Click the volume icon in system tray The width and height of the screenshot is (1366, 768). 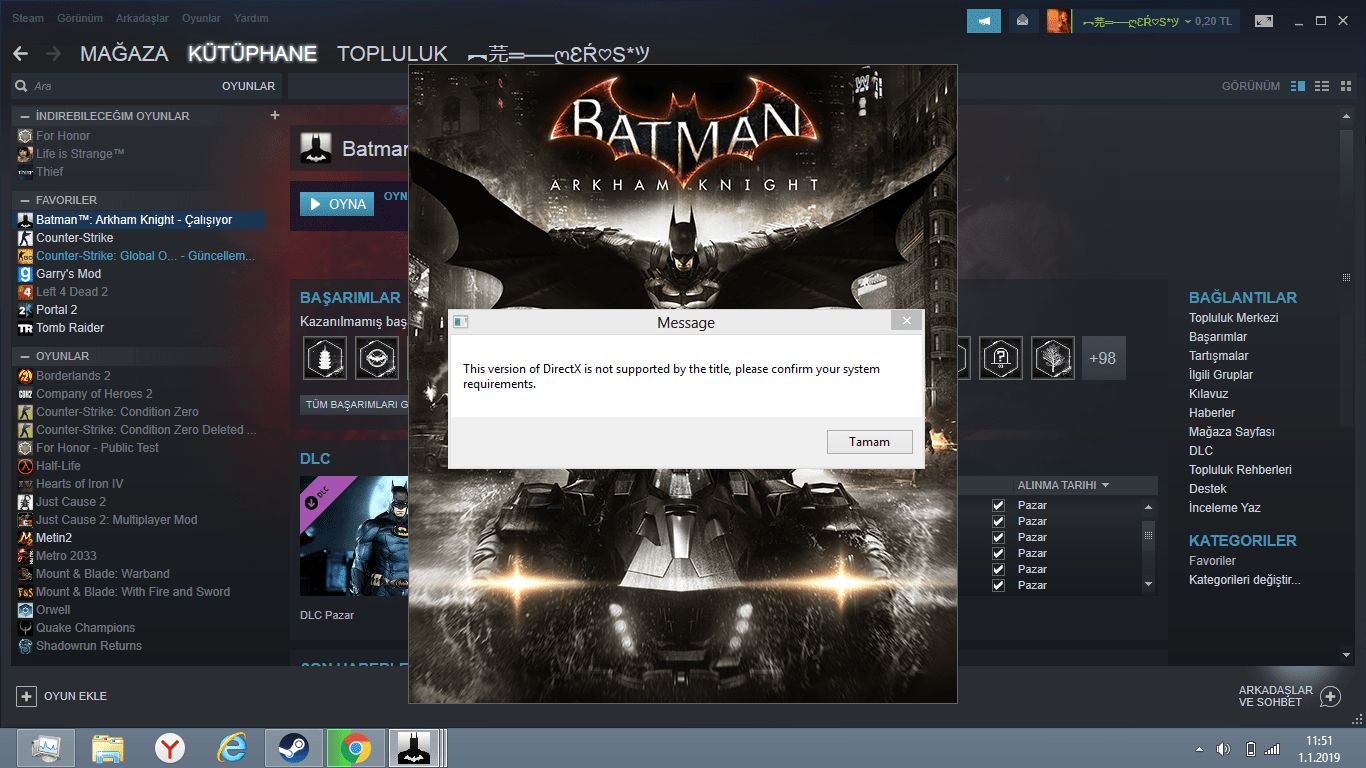[1223, 748]
